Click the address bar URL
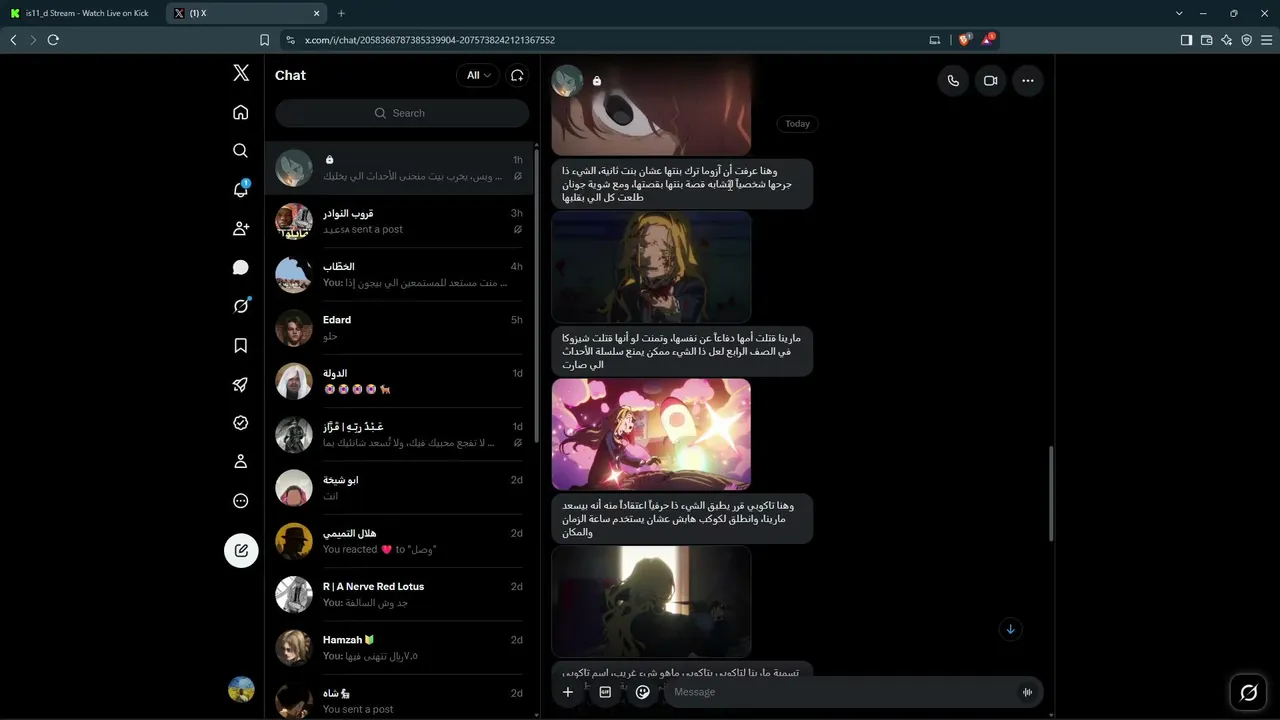The image size is (1280, 720). [x=430, y=40]
